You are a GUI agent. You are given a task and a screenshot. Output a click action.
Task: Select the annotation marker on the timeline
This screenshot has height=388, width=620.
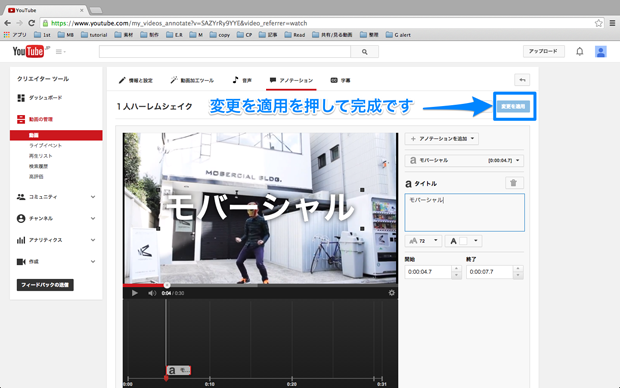178,370
